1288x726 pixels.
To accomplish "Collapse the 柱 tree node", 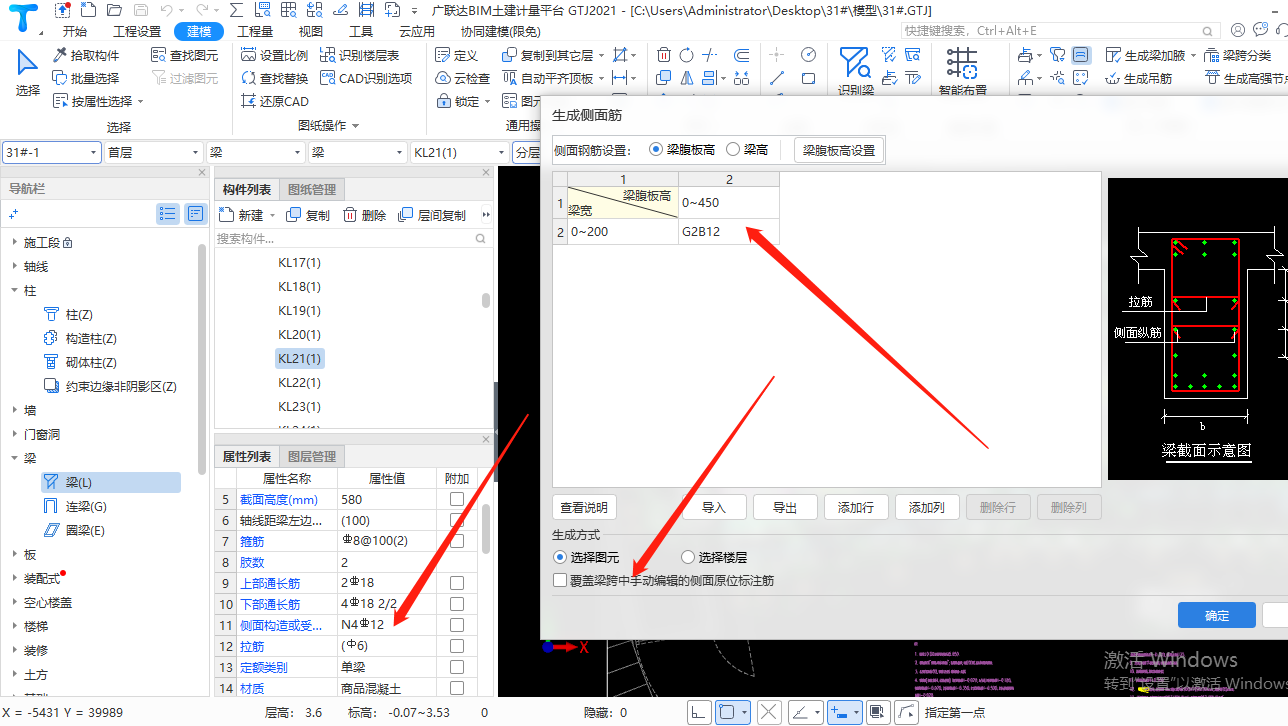I will click(x=14, y=291).
